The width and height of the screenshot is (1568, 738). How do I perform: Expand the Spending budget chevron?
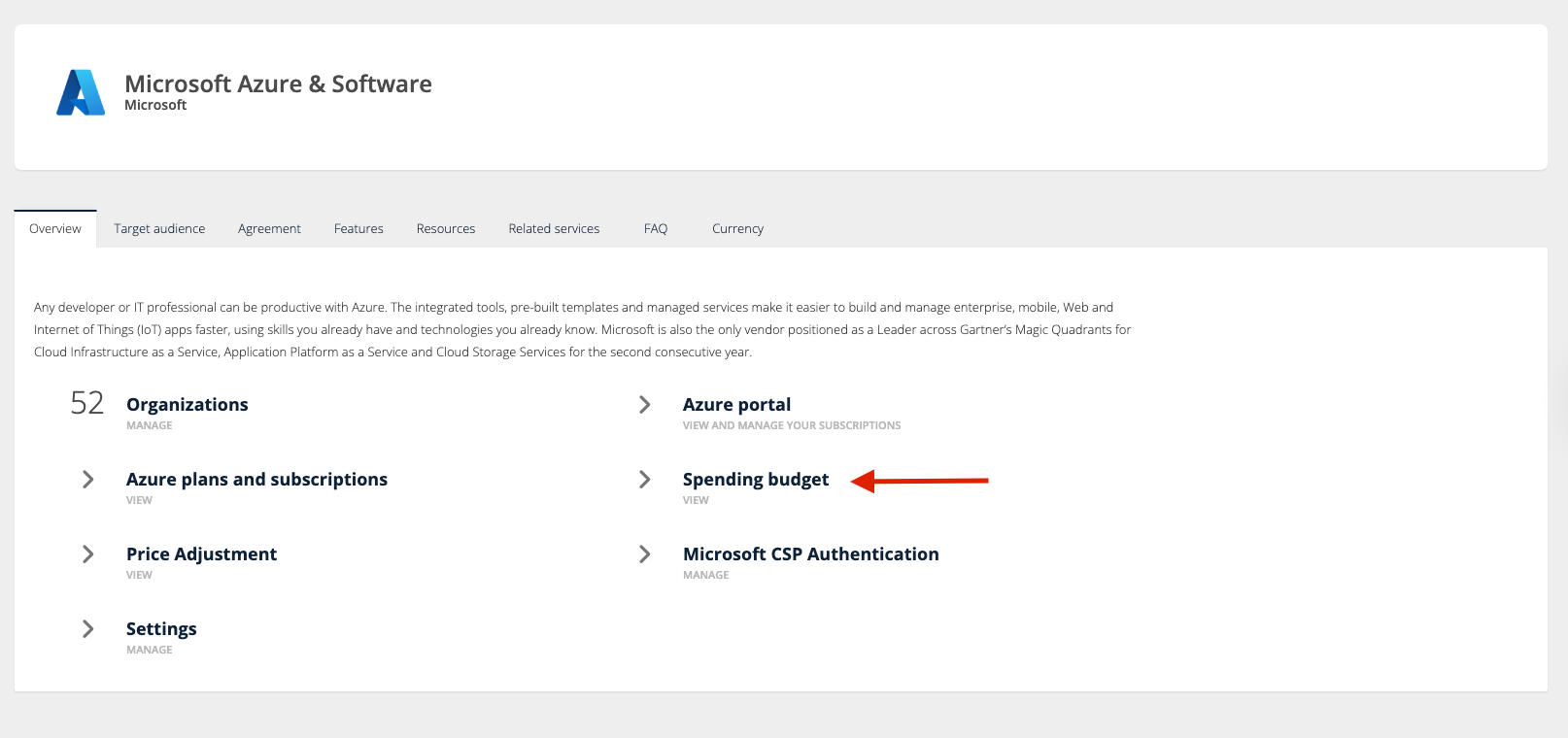pyautogui.click(x=645, y=479)
